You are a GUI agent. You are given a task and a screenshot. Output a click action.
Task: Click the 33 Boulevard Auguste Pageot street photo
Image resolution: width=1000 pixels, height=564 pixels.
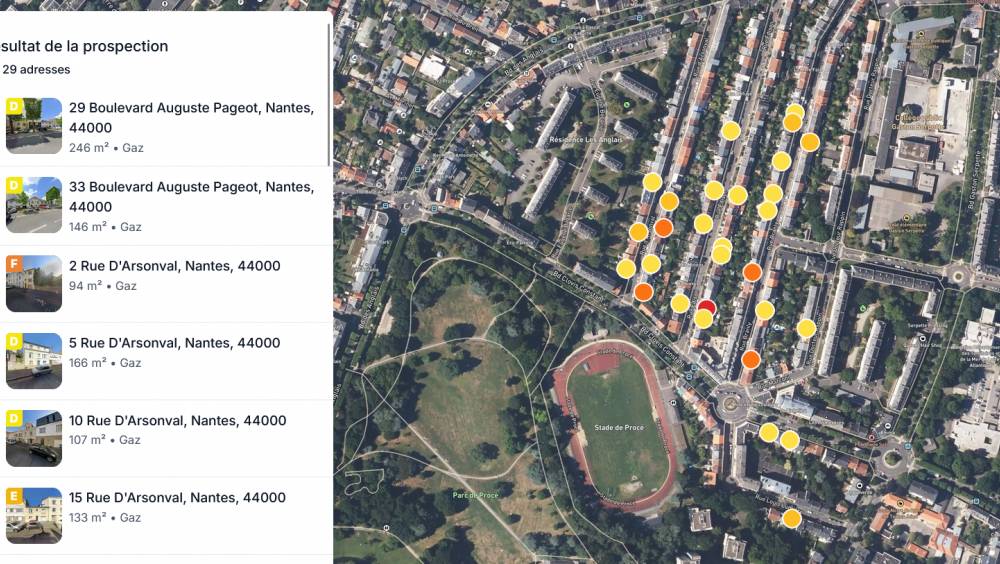click(x=34, y=205)
